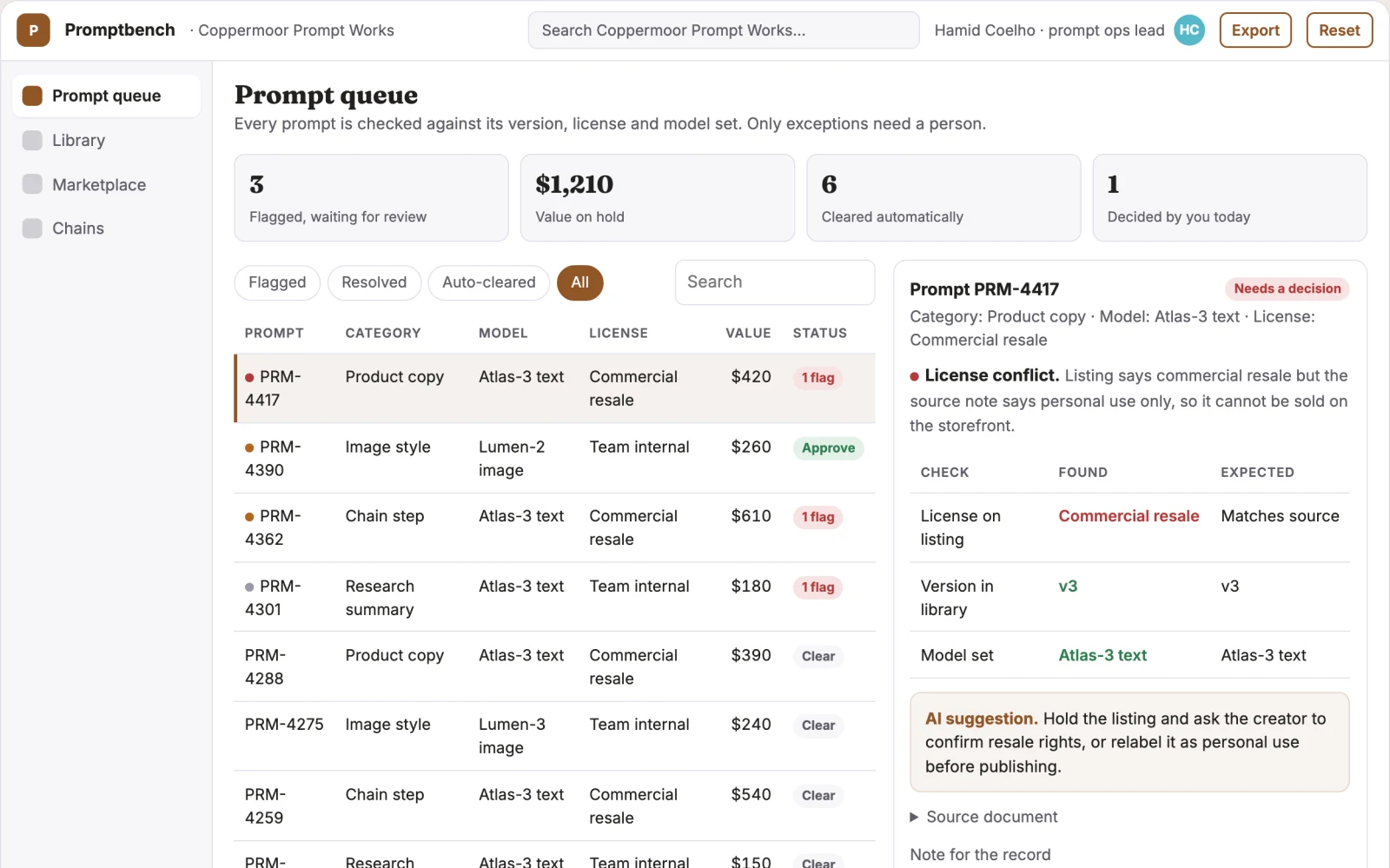Click the Clear badge on the $540 row
This screenshot has height=868, width=1390.
click(x=818, y=796)
